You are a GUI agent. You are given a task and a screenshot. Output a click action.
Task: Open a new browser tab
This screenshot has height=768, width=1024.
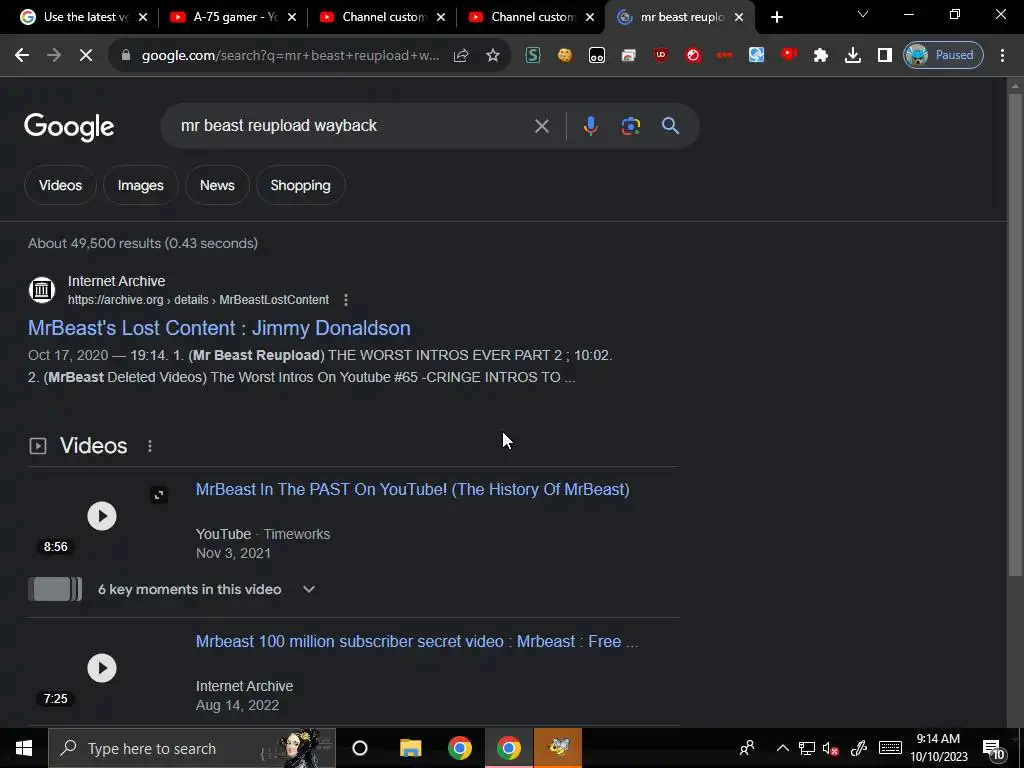coord(776,18)
